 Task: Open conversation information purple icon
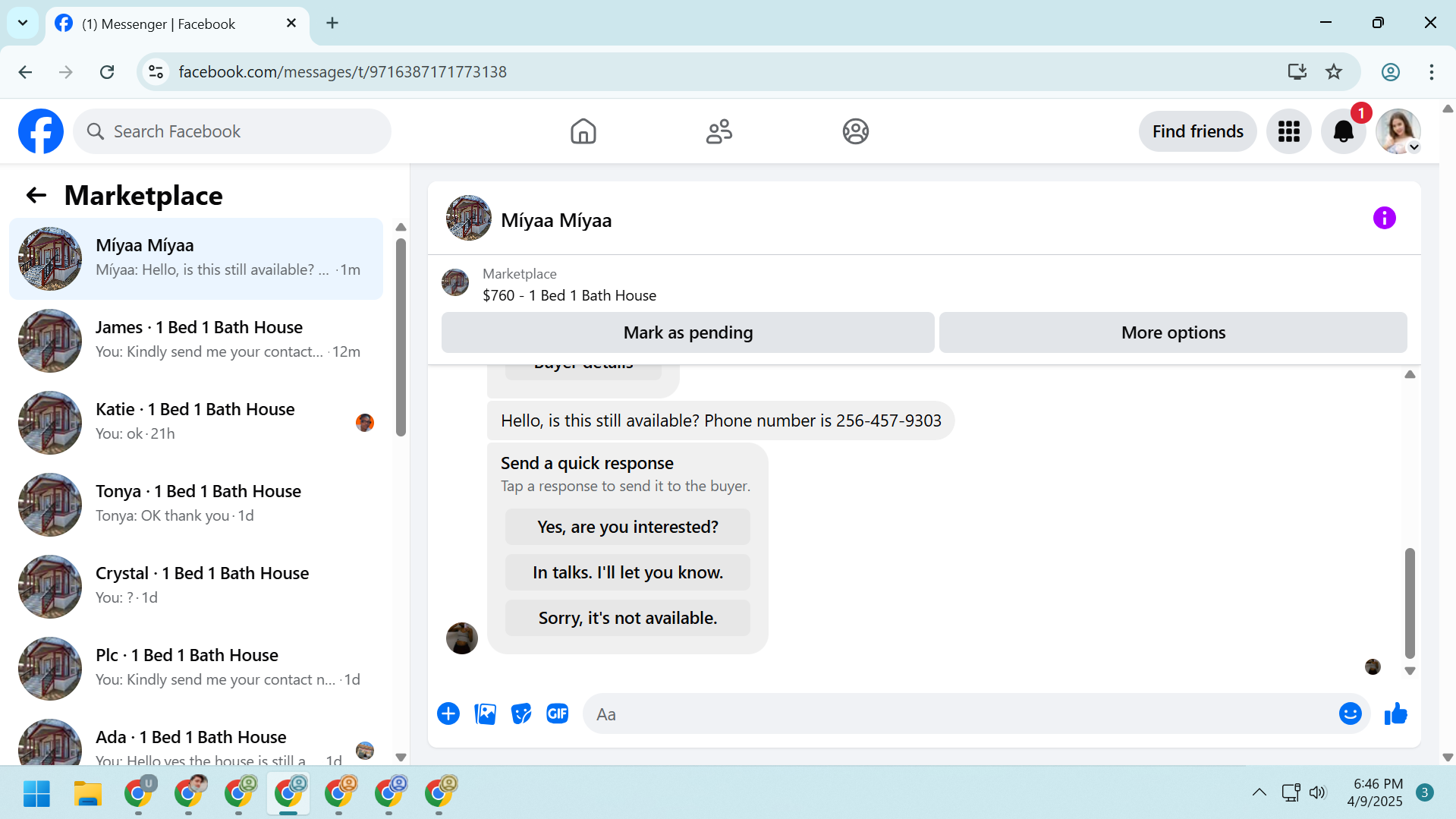coord(1384,219)
